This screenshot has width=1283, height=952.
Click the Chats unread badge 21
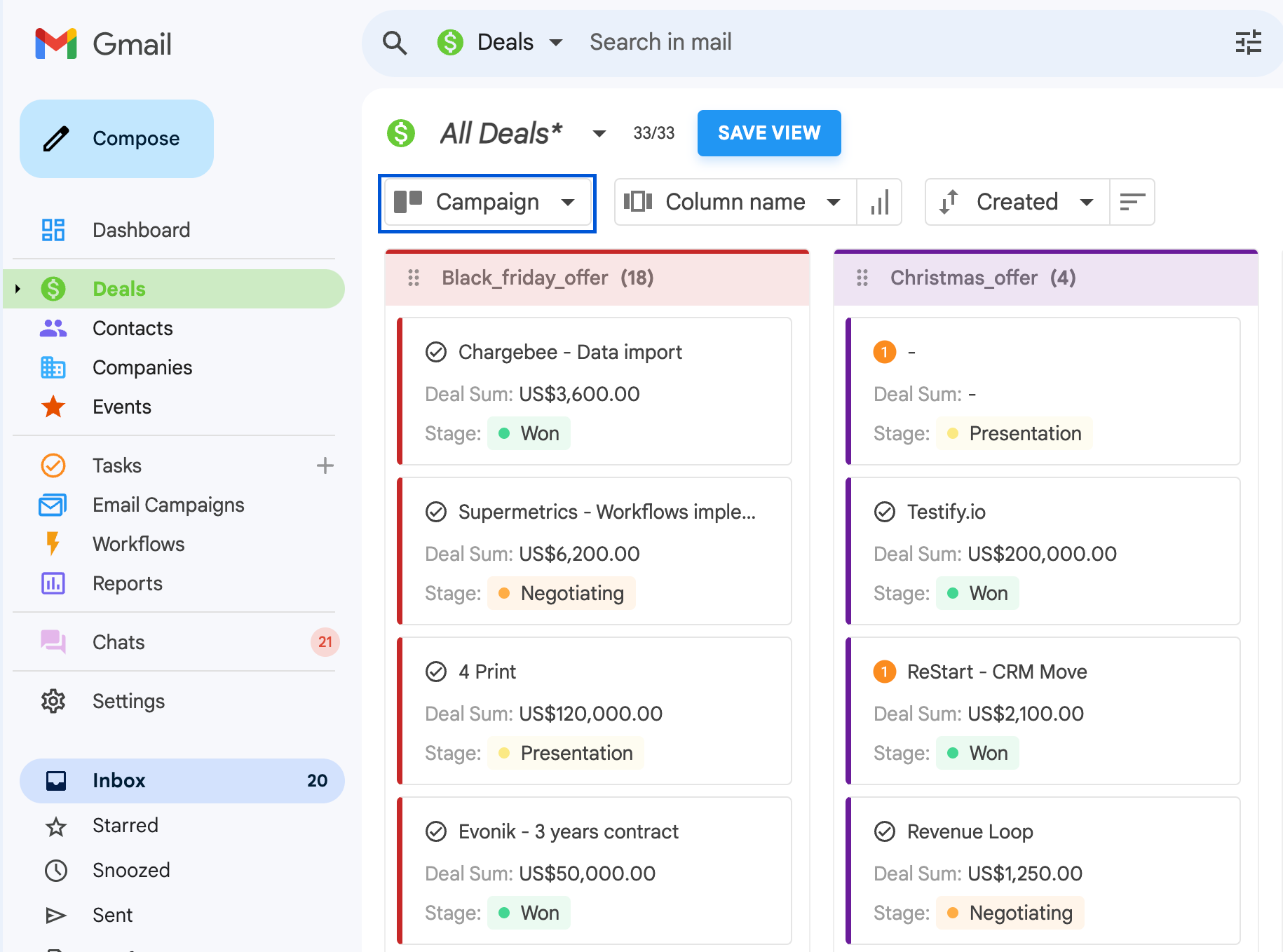click(x=325, y=642)
